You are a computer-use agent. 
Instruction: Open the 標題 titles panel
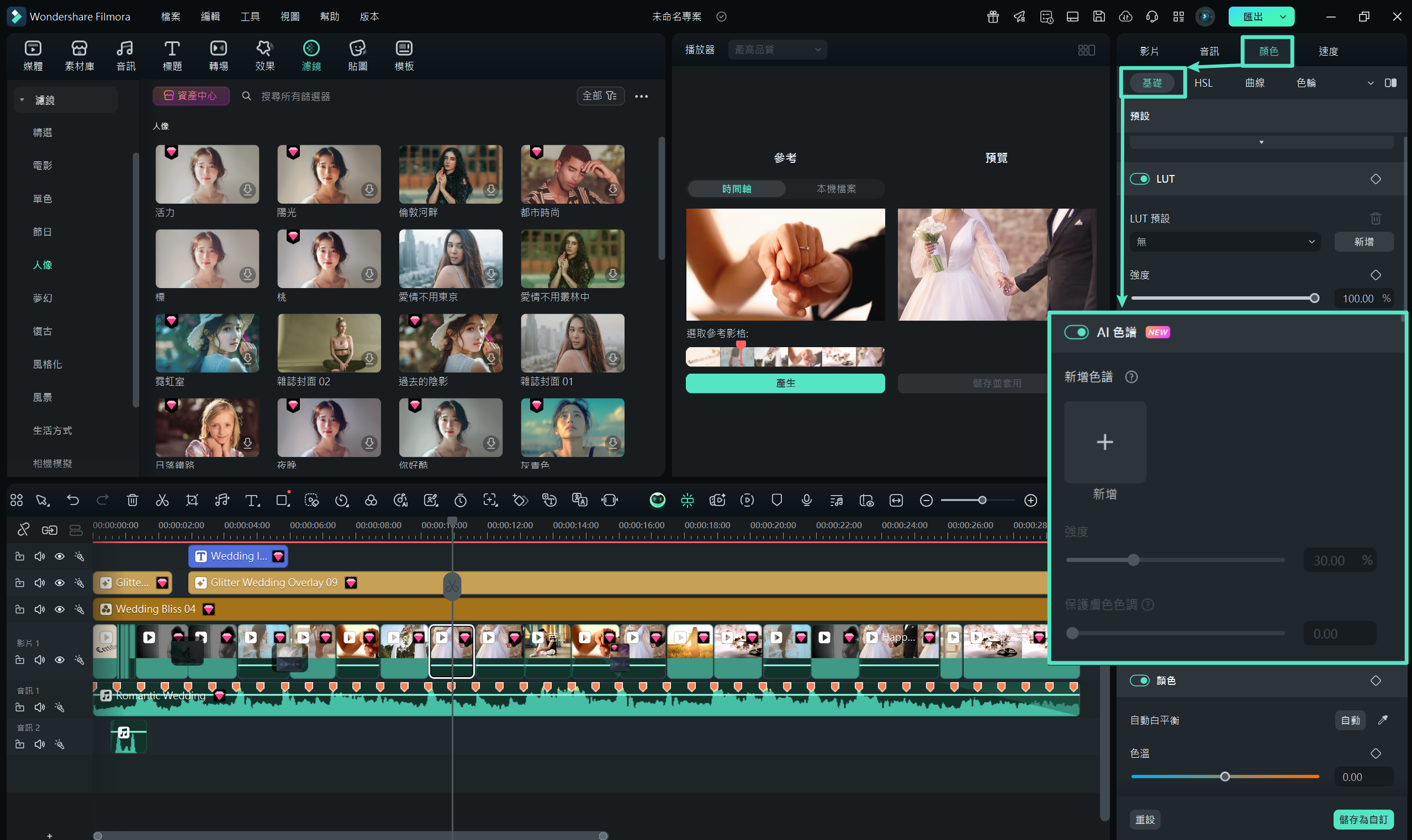(172, 56)
